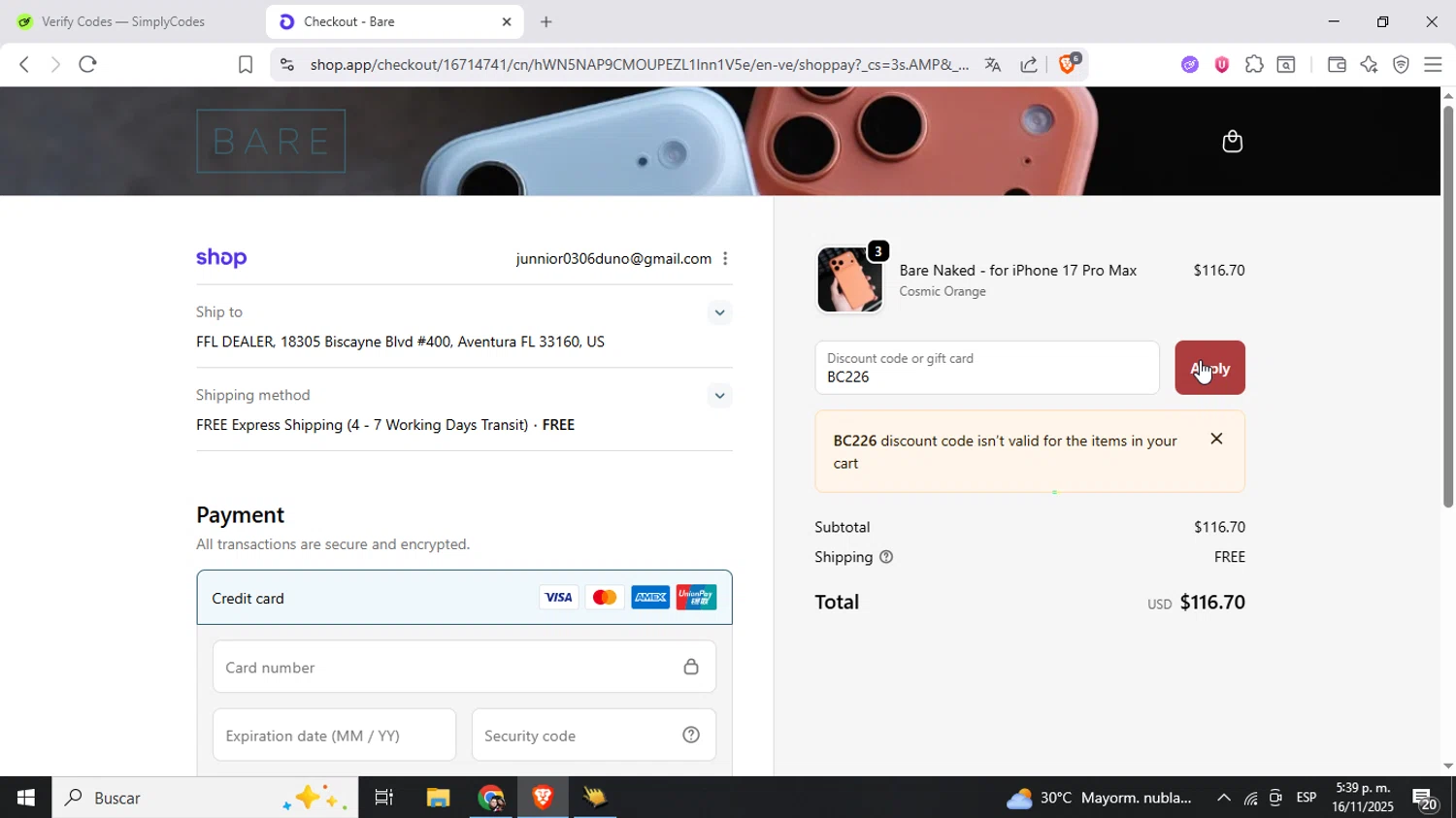Open the shopping bag cart icon
Viewport: 1456px width, 818px height.
coord(1232,142)
